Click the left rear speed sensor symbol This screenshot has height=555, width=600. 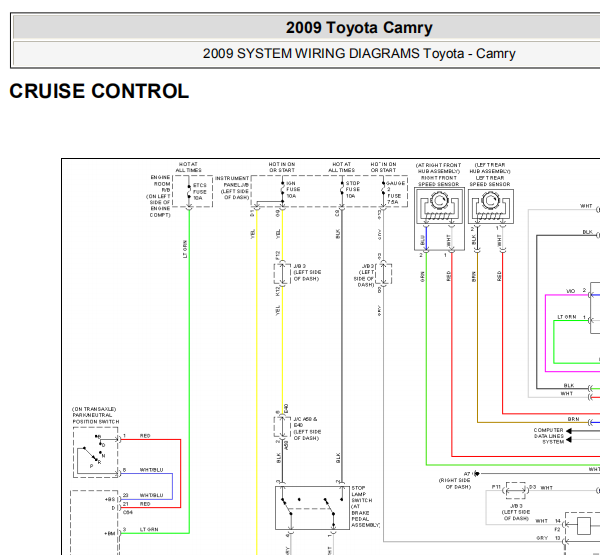tap(491, 206)
